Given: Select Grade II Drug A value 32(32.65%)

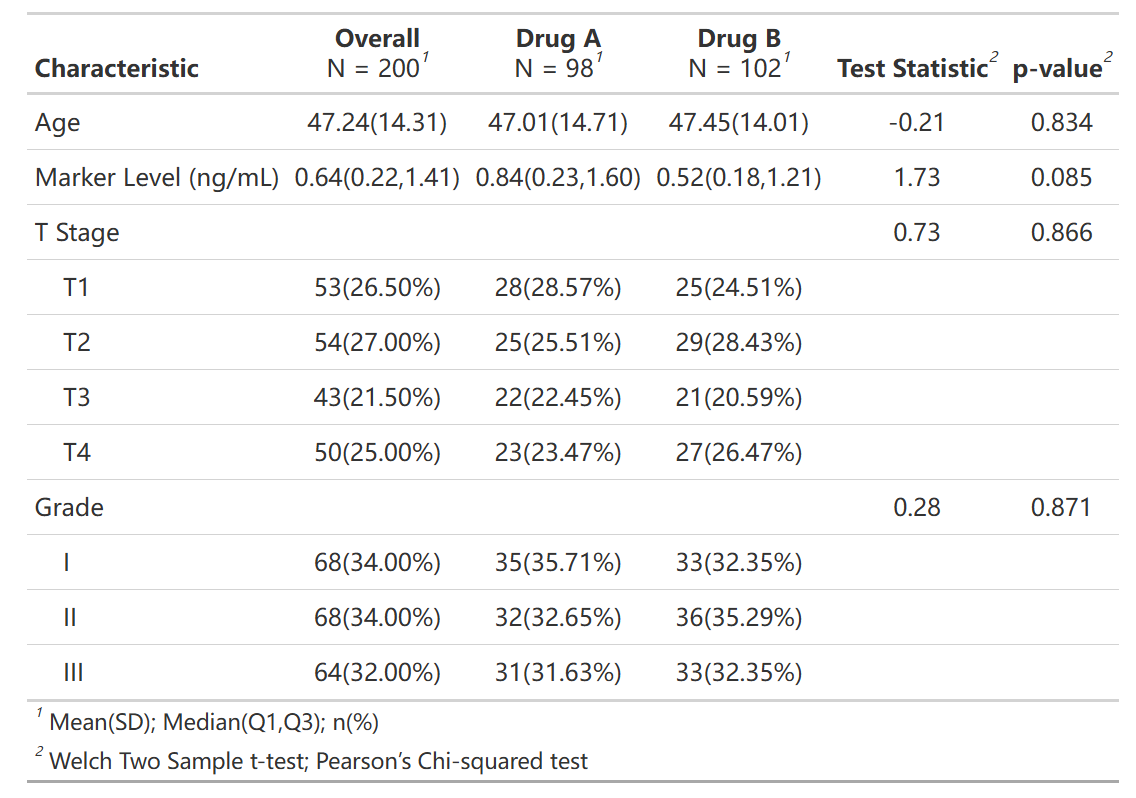Looking at the screenshot, I should (x=558, y=618).
